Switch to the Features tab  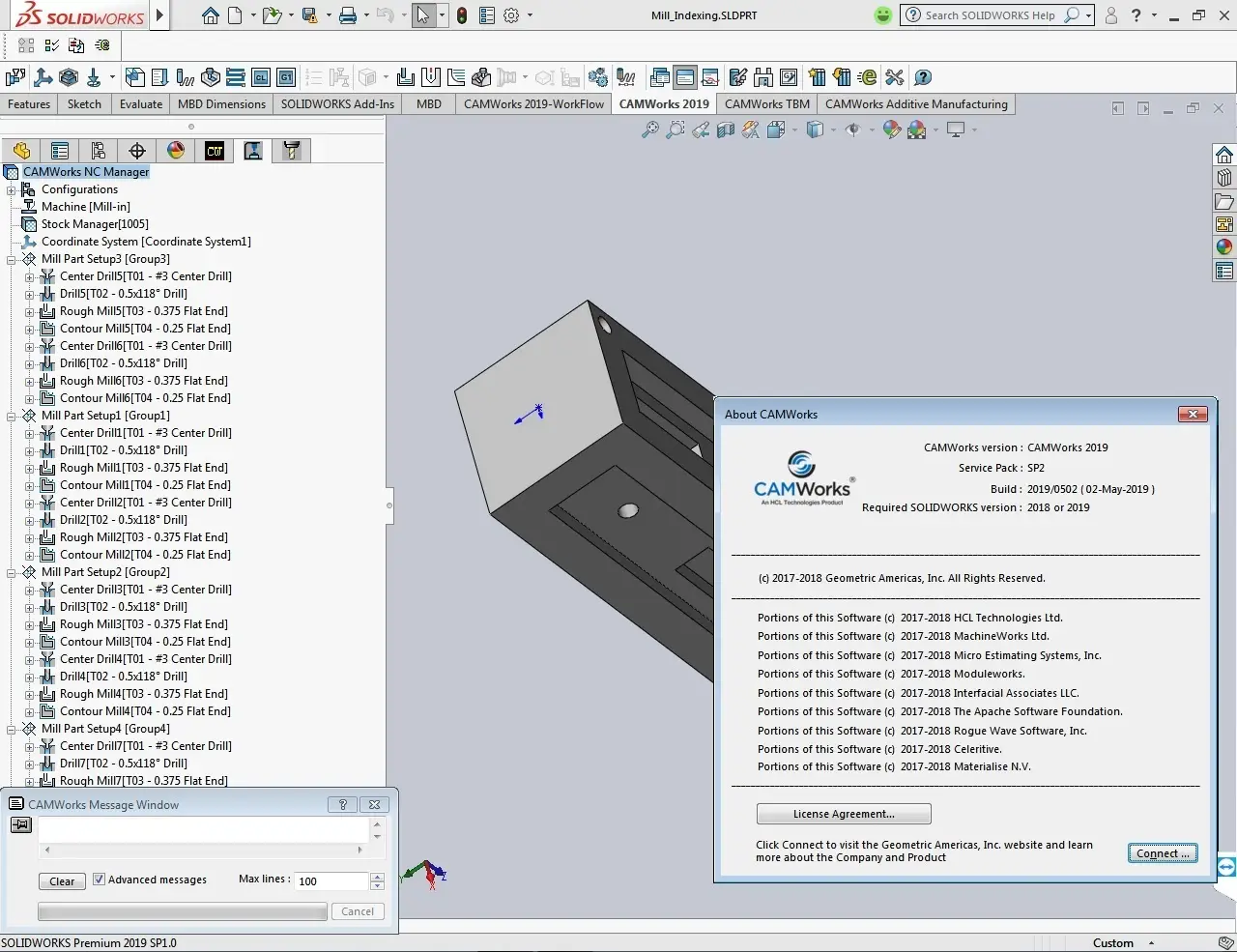click(x=29, y=104)
